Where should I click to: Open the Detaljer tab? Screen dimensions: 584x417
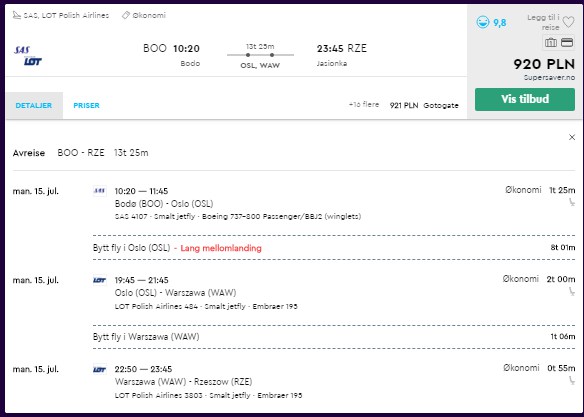pyautogui.click(x=34, y=105)
